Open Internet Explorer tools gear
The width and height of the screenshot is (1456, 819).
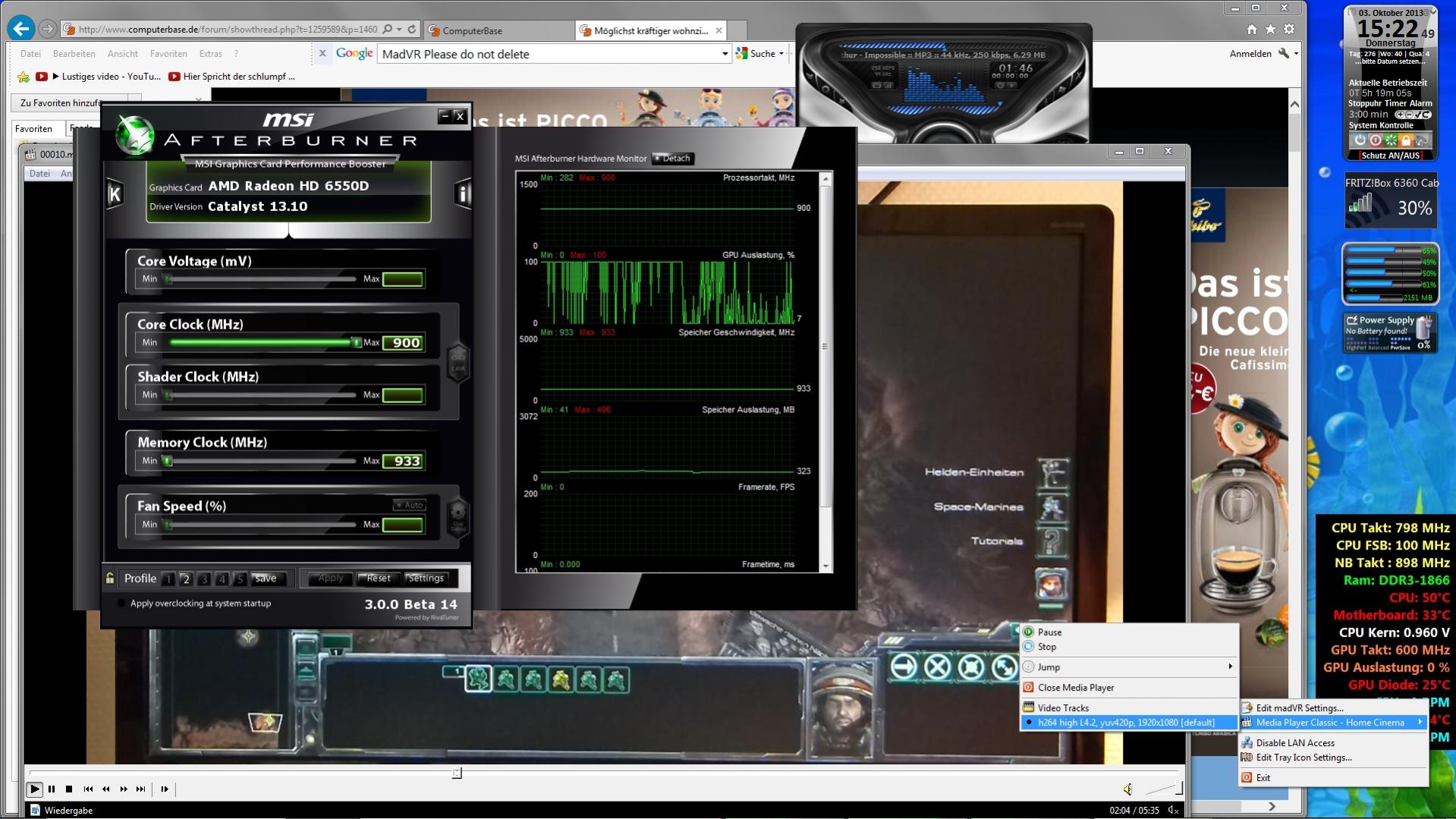click(x=1289, y=30)
